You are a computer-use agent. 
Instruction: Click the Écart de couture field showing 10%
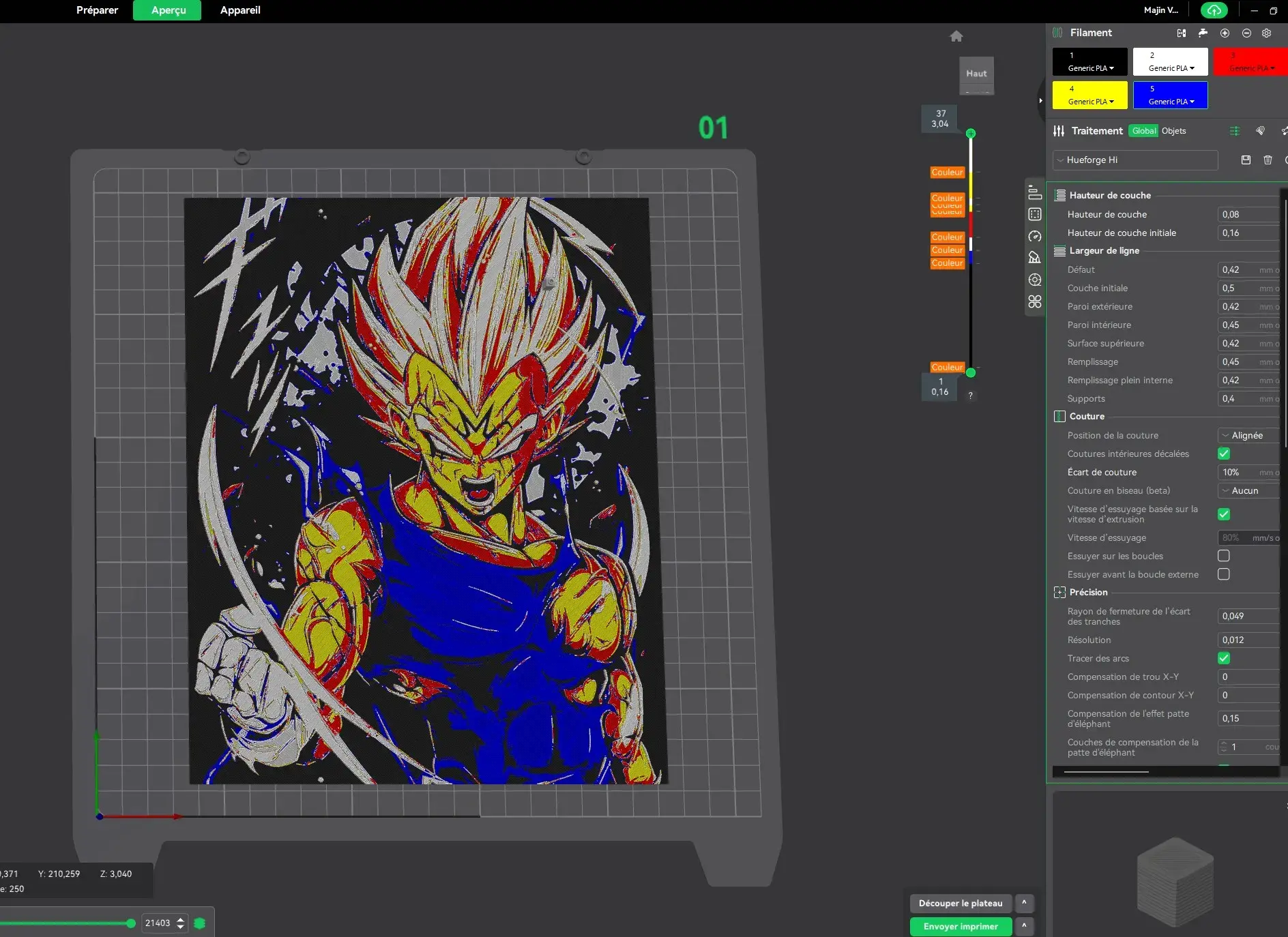click(x=1248, y=473)
